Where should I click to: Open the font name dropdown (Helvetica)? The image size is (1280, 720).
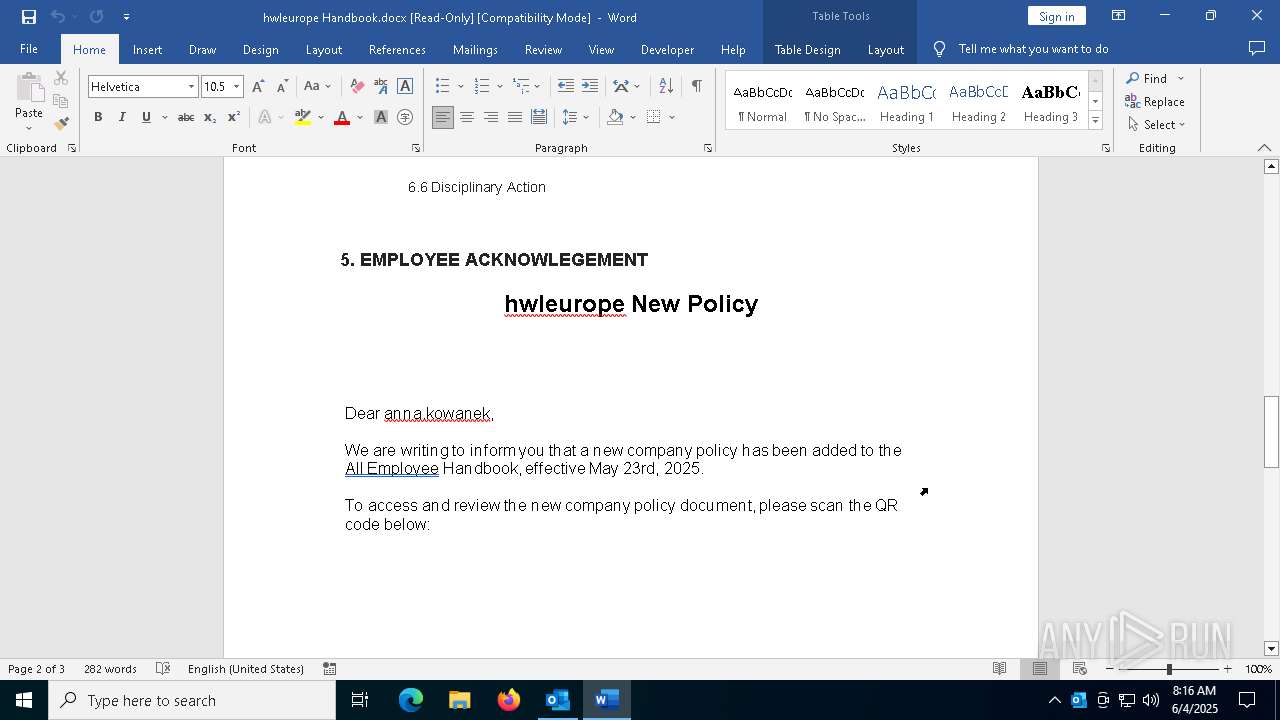pyautogui.click(x=191, y=87)
